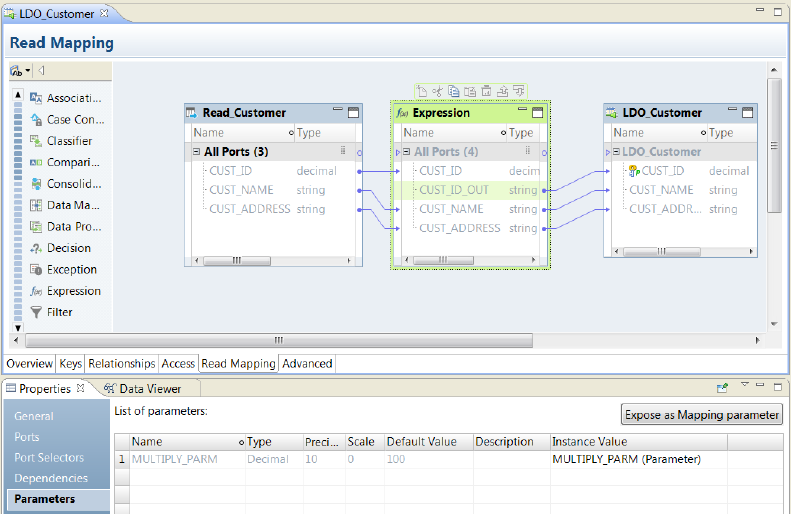The image size is (791, 514).
Task: Click the Read_Customer title bar icon
Action: click(192, 113)
